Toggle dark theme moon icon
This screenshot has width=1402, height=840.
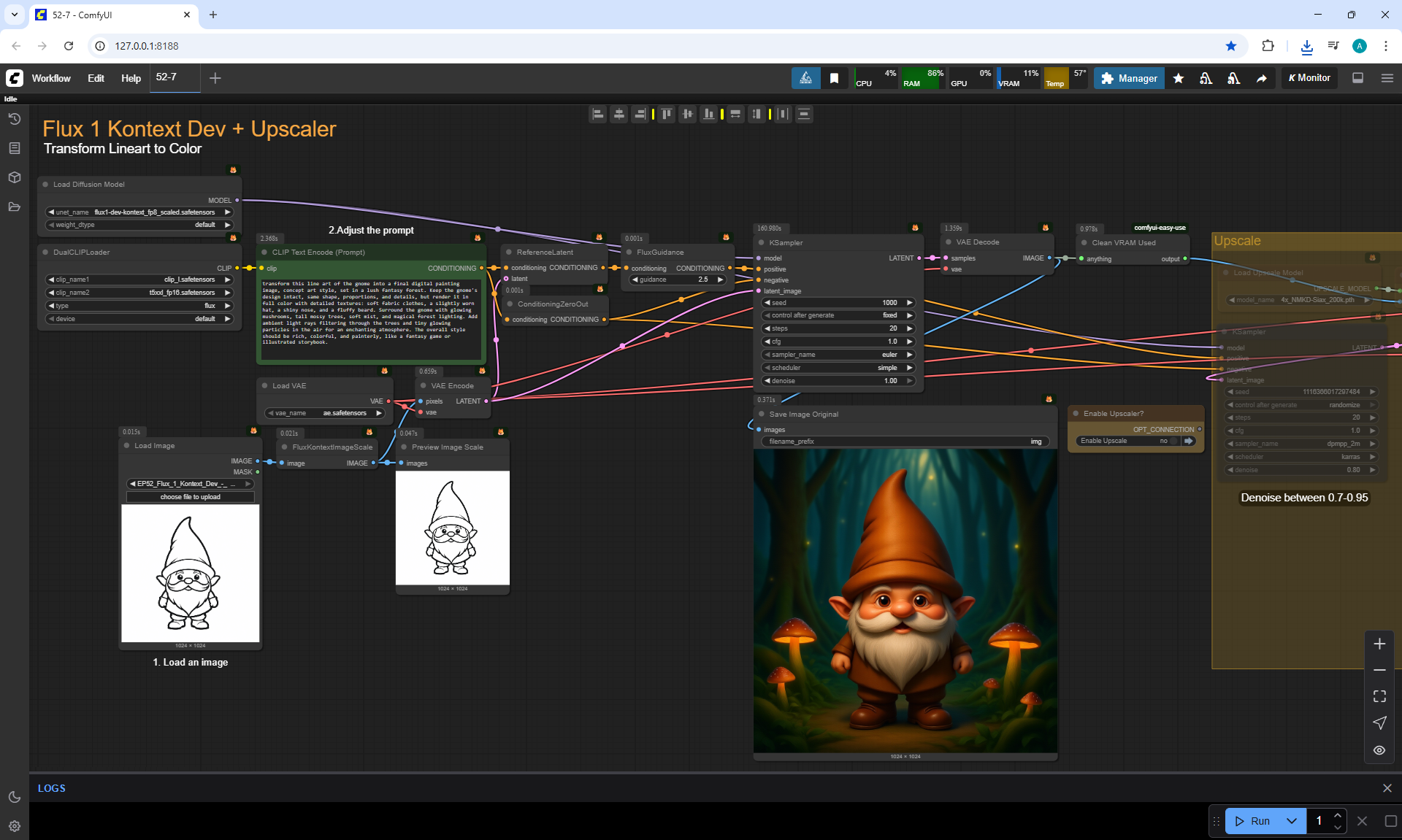14,797
